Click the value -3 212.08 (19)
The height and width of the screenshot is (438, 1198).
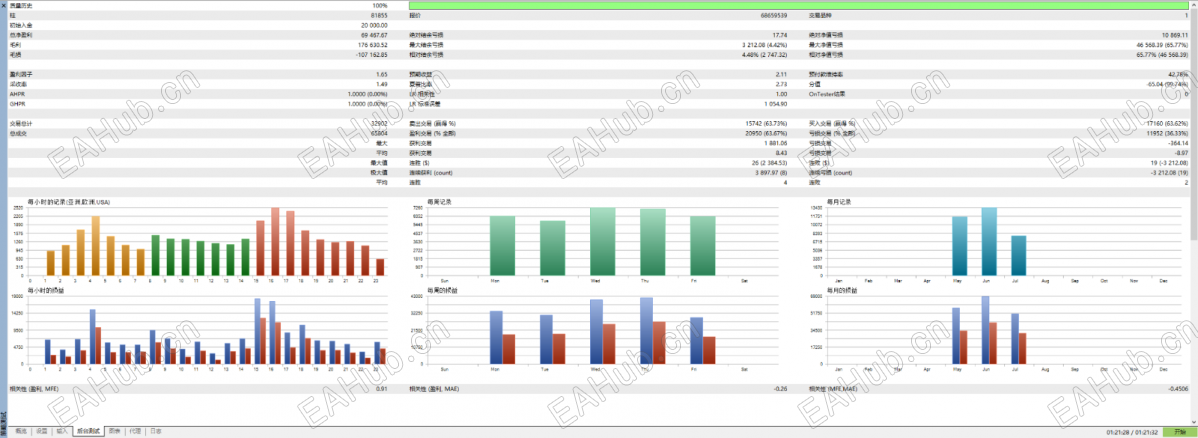coord(1171,173)
